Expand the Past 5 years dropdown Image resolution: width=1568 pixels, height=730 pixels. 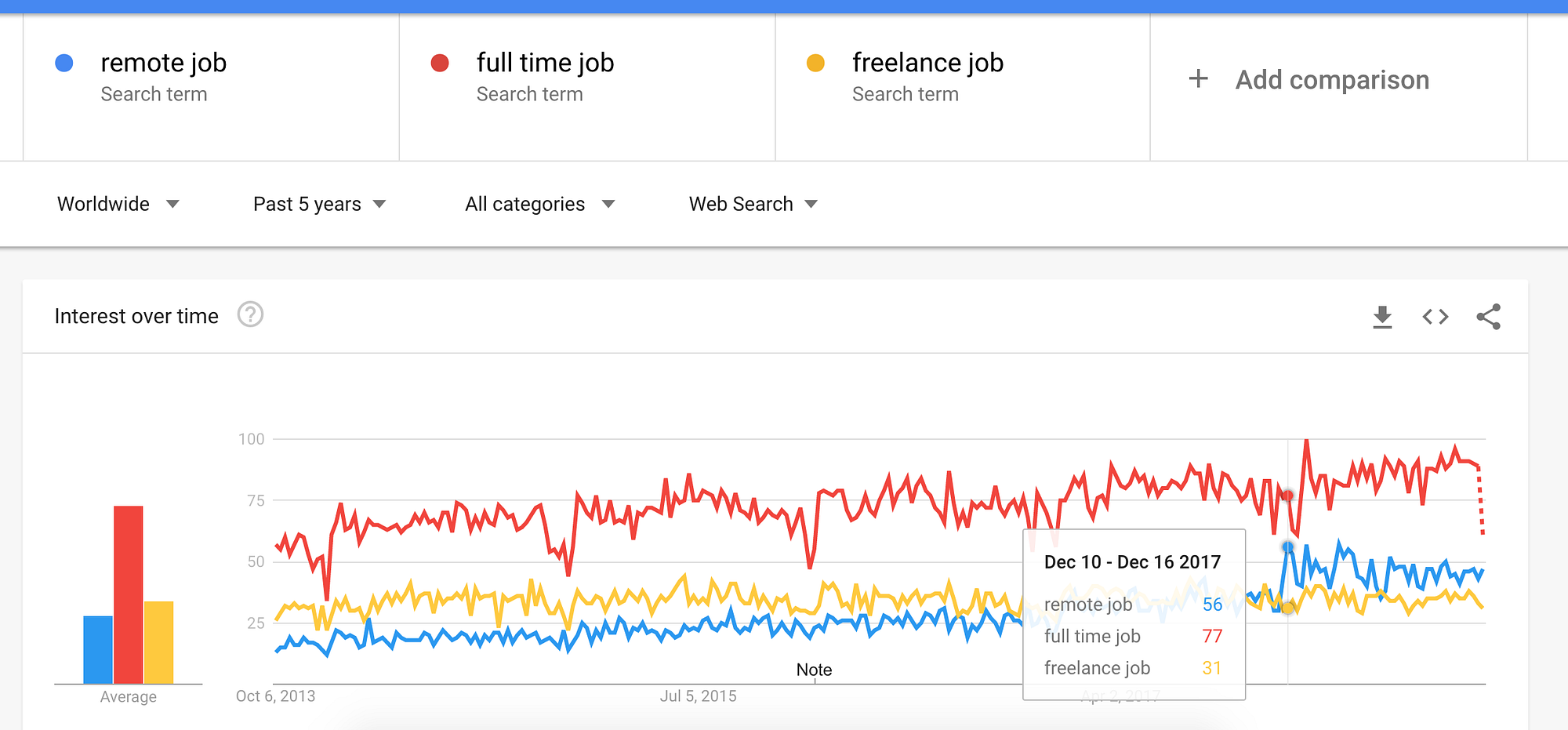pos(319,205)
